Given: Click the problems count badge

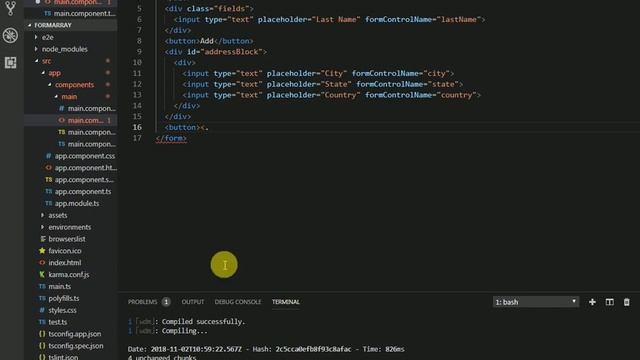Looking at the screenshot, I should coord(166,302).
